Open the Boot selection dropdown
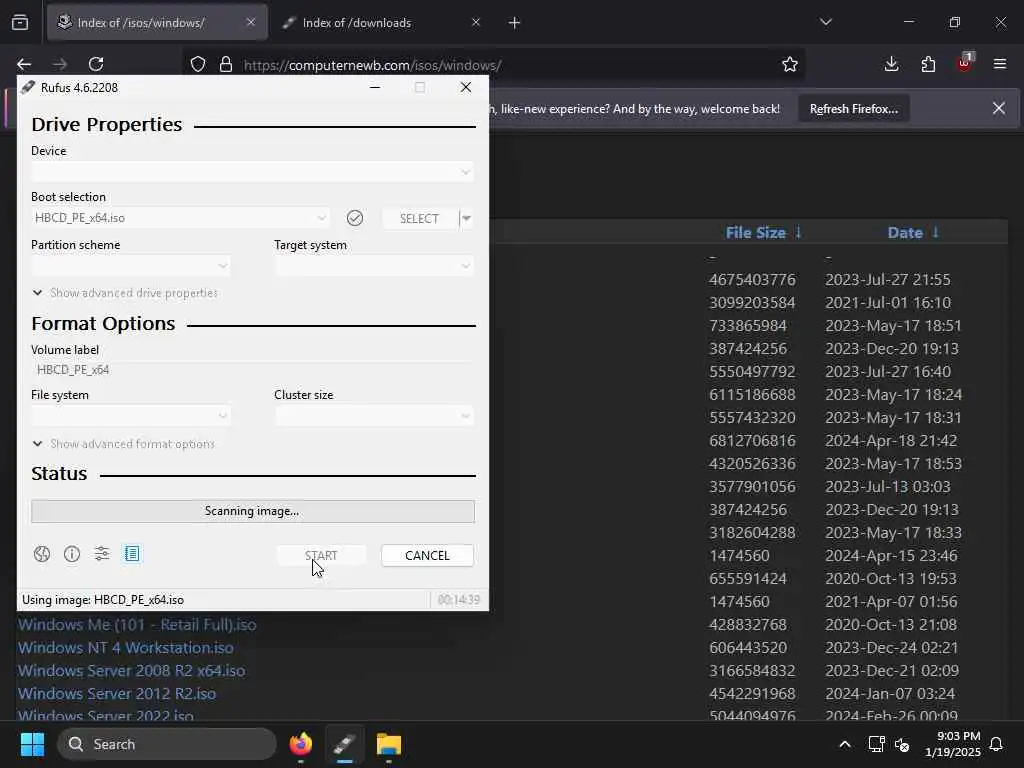Viewport: 1024px width, 768px height. point(180,218)
